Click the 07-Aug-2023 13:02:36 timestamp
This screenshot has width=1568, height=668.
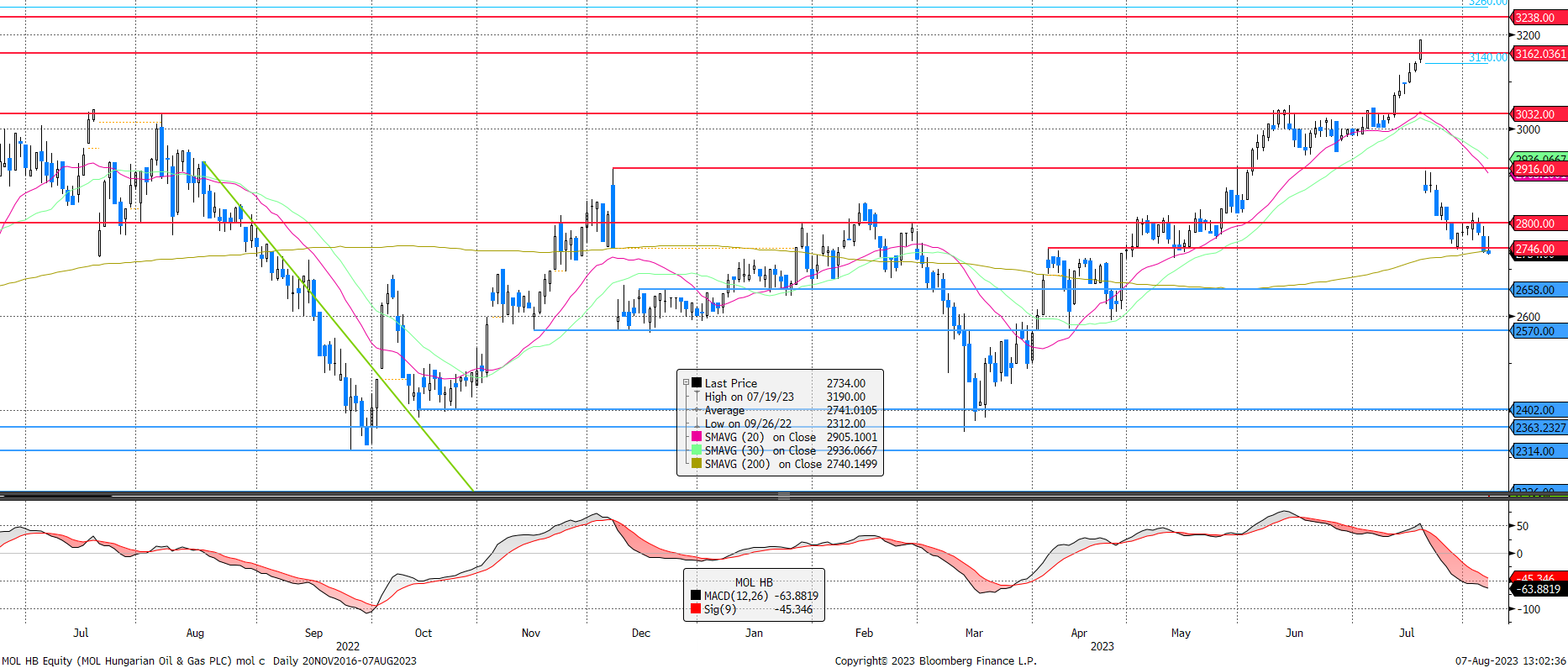(x=1511, y=660)
